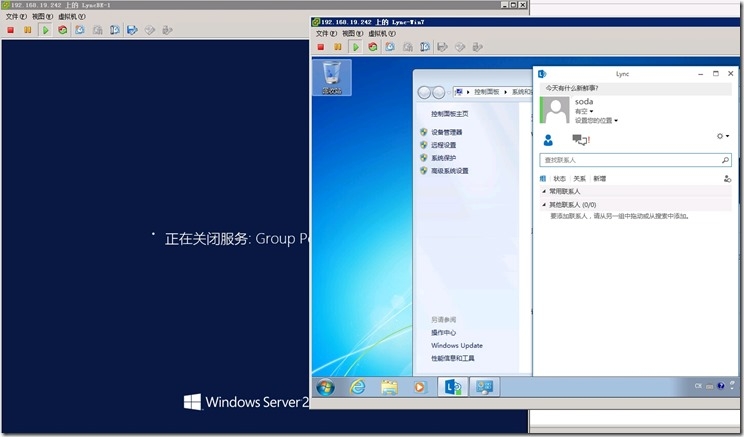Take a snapshot in LyncBE-1 toolbar
The image size is (744, 437).
click(x=80, y=30)
